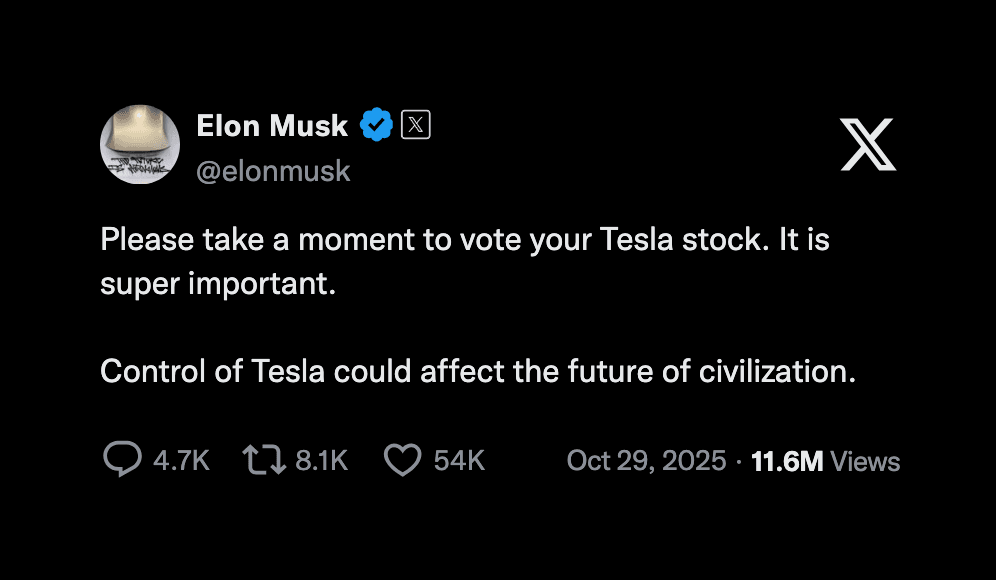This screenshot has height=580, width=996.
Task: Open replies with the speech bubble icon
Action: point(122,459)
